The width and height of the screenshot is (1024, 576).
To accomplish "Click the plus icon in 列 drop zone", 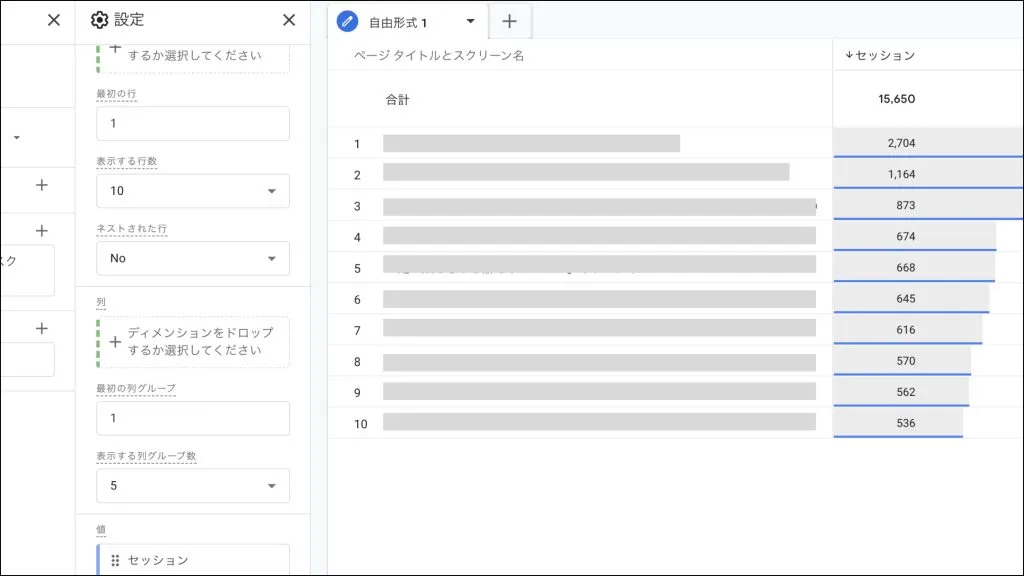I will [x=115, y=342].
